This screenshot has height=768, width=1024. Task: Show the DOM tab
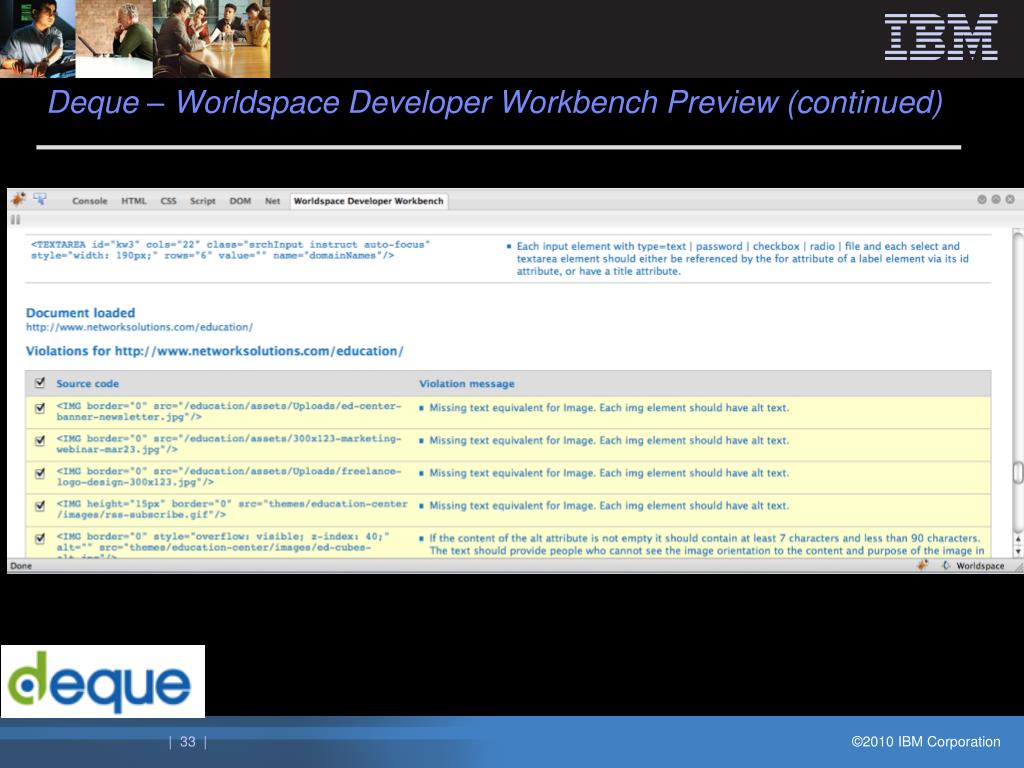point(240,201)
